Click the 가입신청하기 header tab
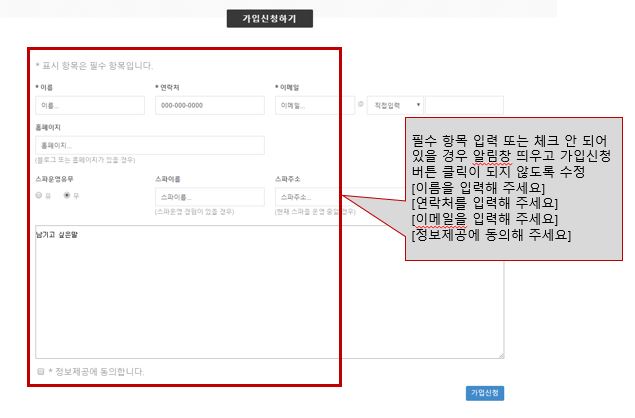The height and width of the screenshot is (418, 635). 270,19
